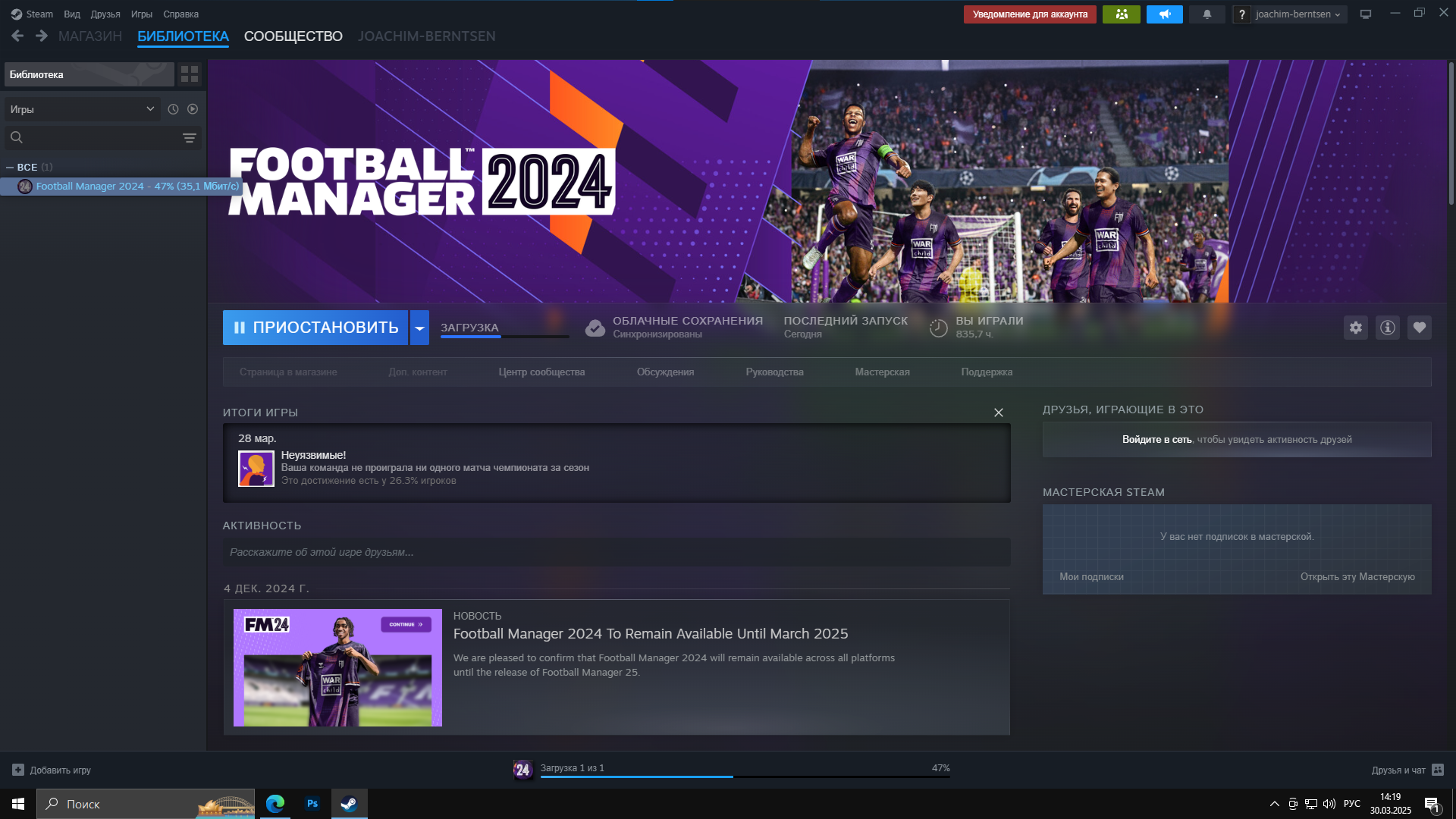Click the game info icon

pos(1387,328)
